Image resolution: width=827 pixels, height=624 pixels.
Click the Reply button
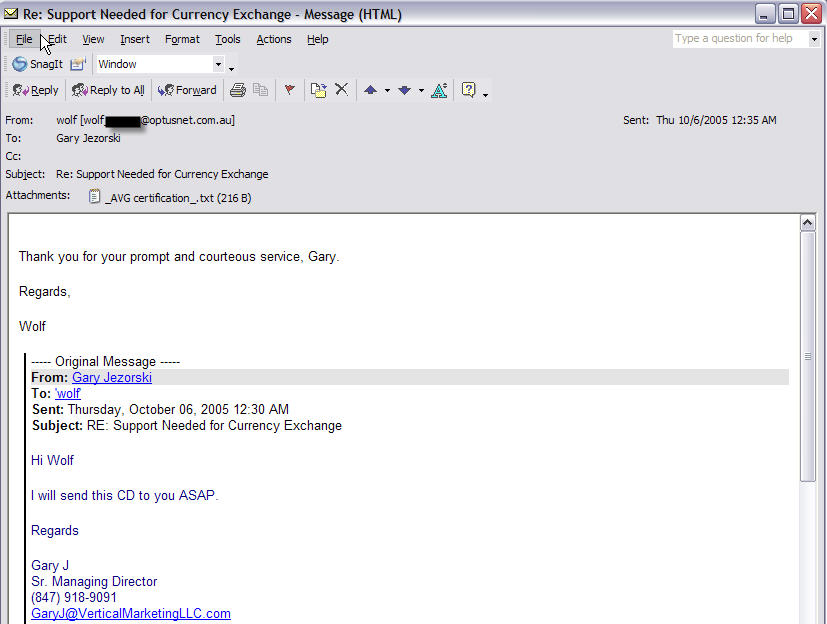tap(35, 90)
